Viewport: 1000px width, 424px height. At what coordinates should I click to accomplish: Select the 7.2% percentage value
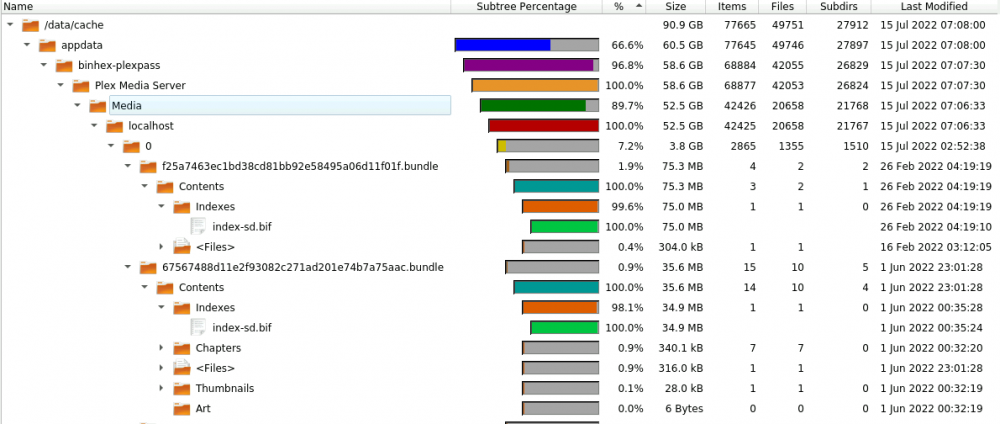pos(631,146)
